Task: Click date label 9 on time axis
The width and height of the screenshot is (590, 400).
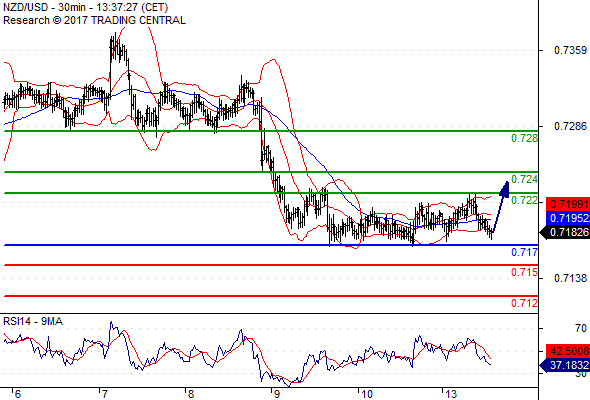Action: click(x=277, y=394)
